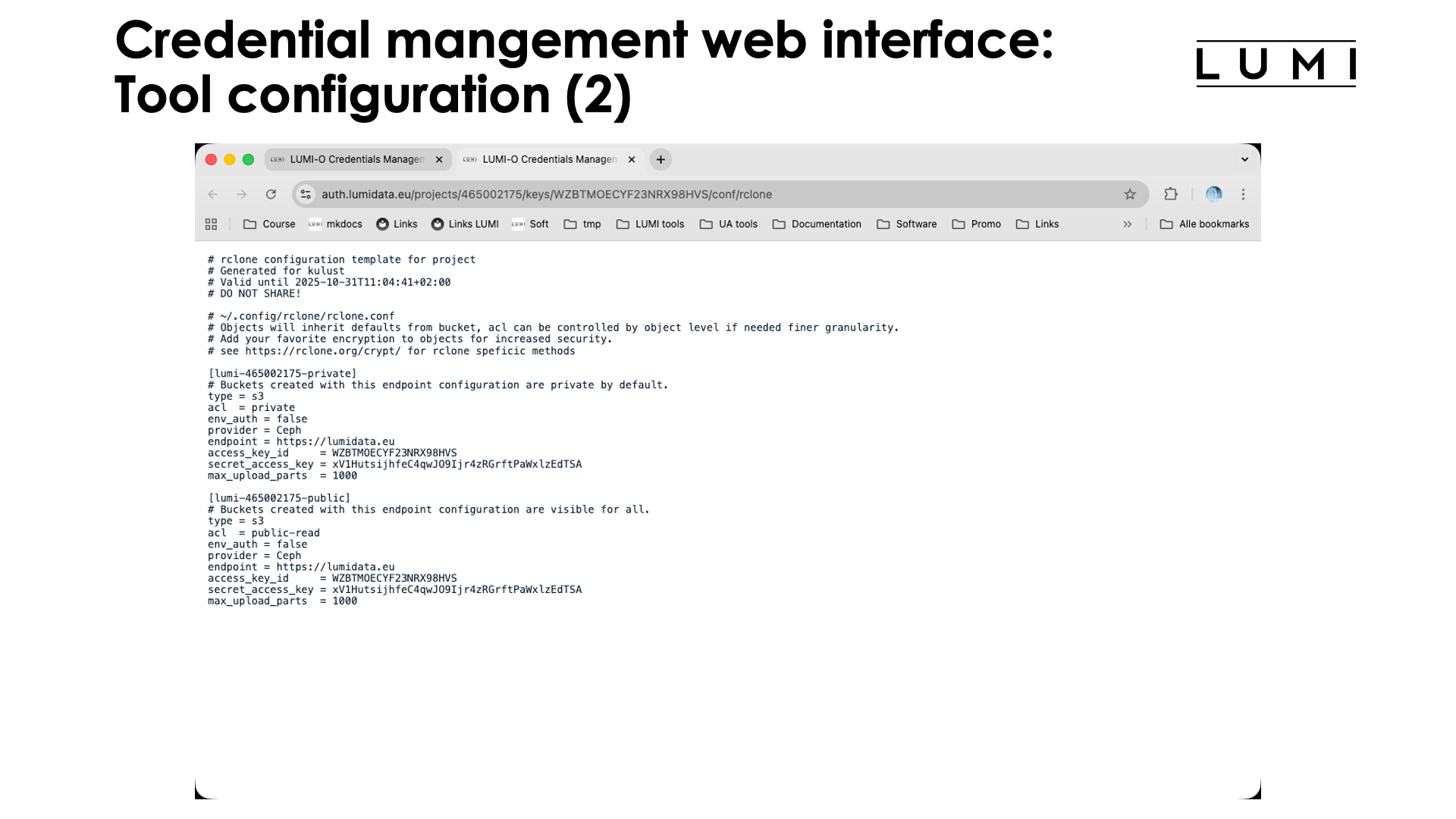The width and height of the screenshot is (1456, 819).
Task: Open the Alle bookmarks folder
Action: (x=1205, y=224)
